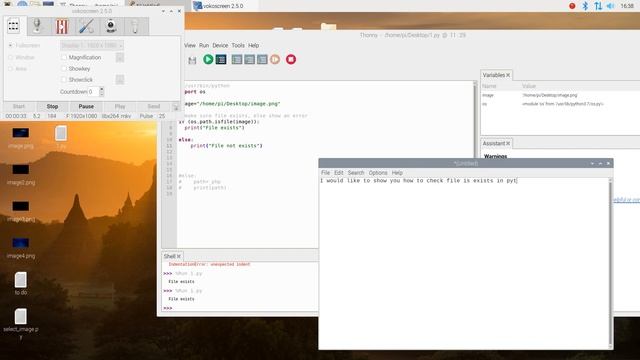Select image.png desktop icon

click(x=21, y=138)
